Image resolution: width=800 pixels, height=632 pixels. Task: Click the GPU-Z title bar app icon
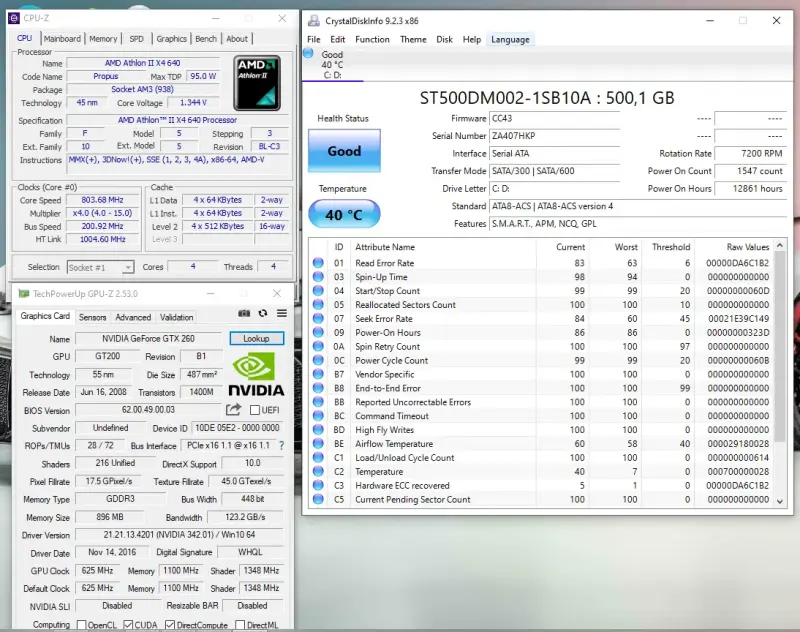pos(23,293)
